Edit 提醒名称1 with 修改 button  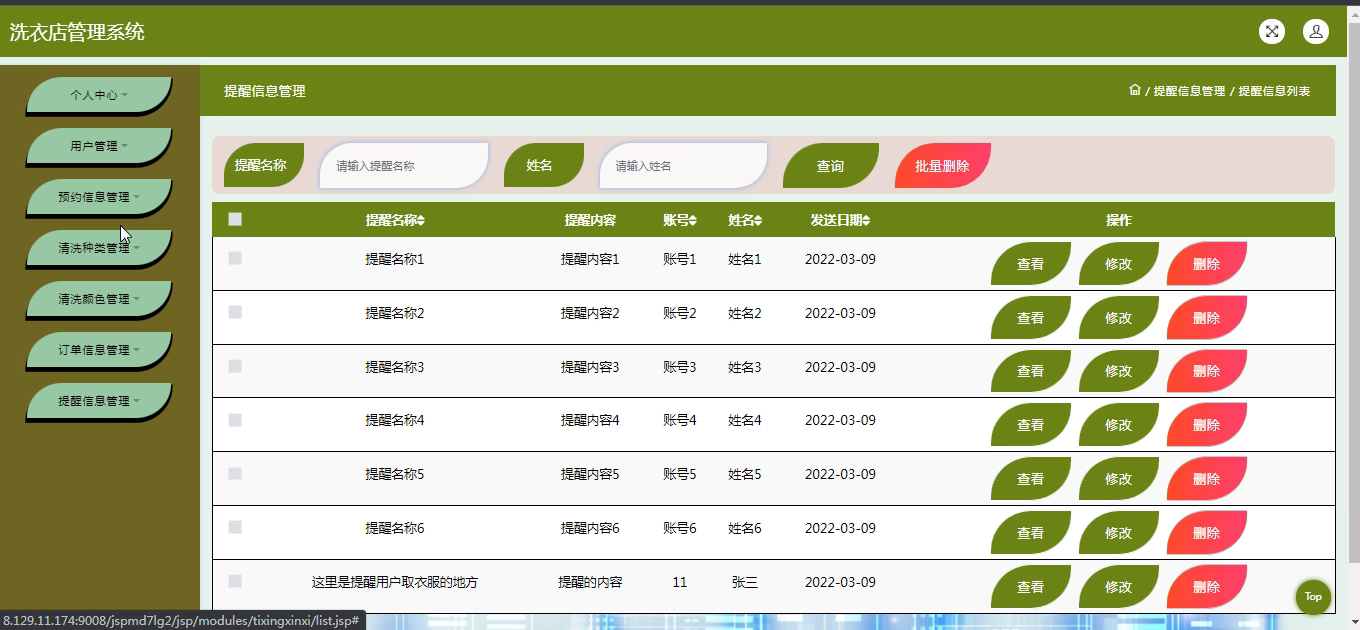tap(1118, 264)
